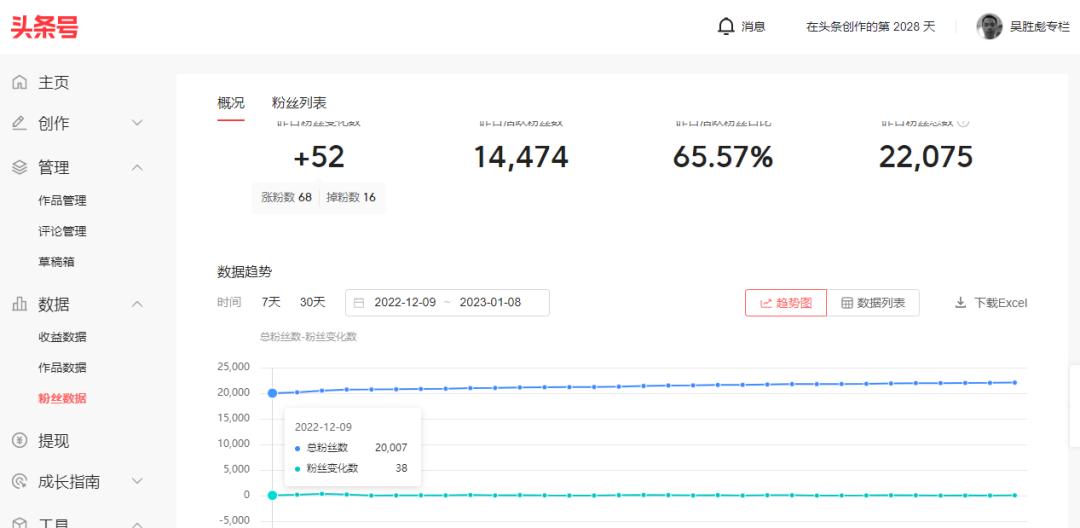The height and width of the screenshot is (528, 1080).
Task: Click the 主页 home icon
Action: click(20, 83)
